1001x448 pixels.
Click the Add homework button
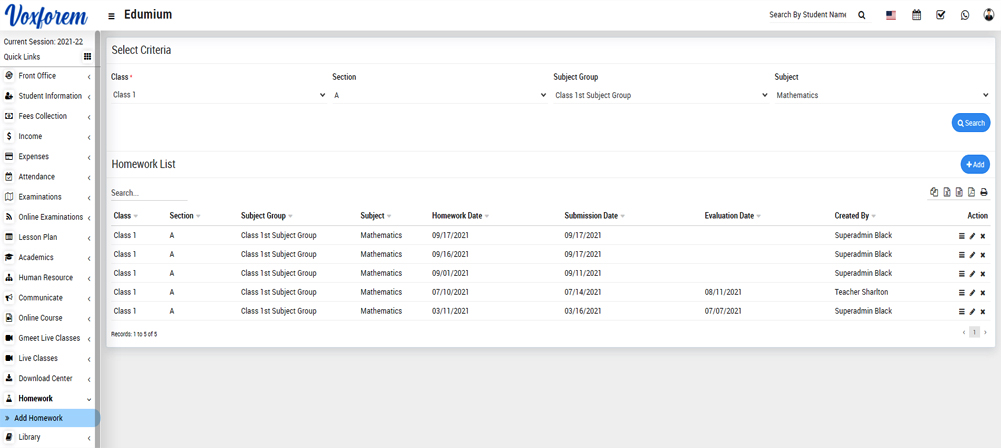pyautogui.click(x=975, y=164)
